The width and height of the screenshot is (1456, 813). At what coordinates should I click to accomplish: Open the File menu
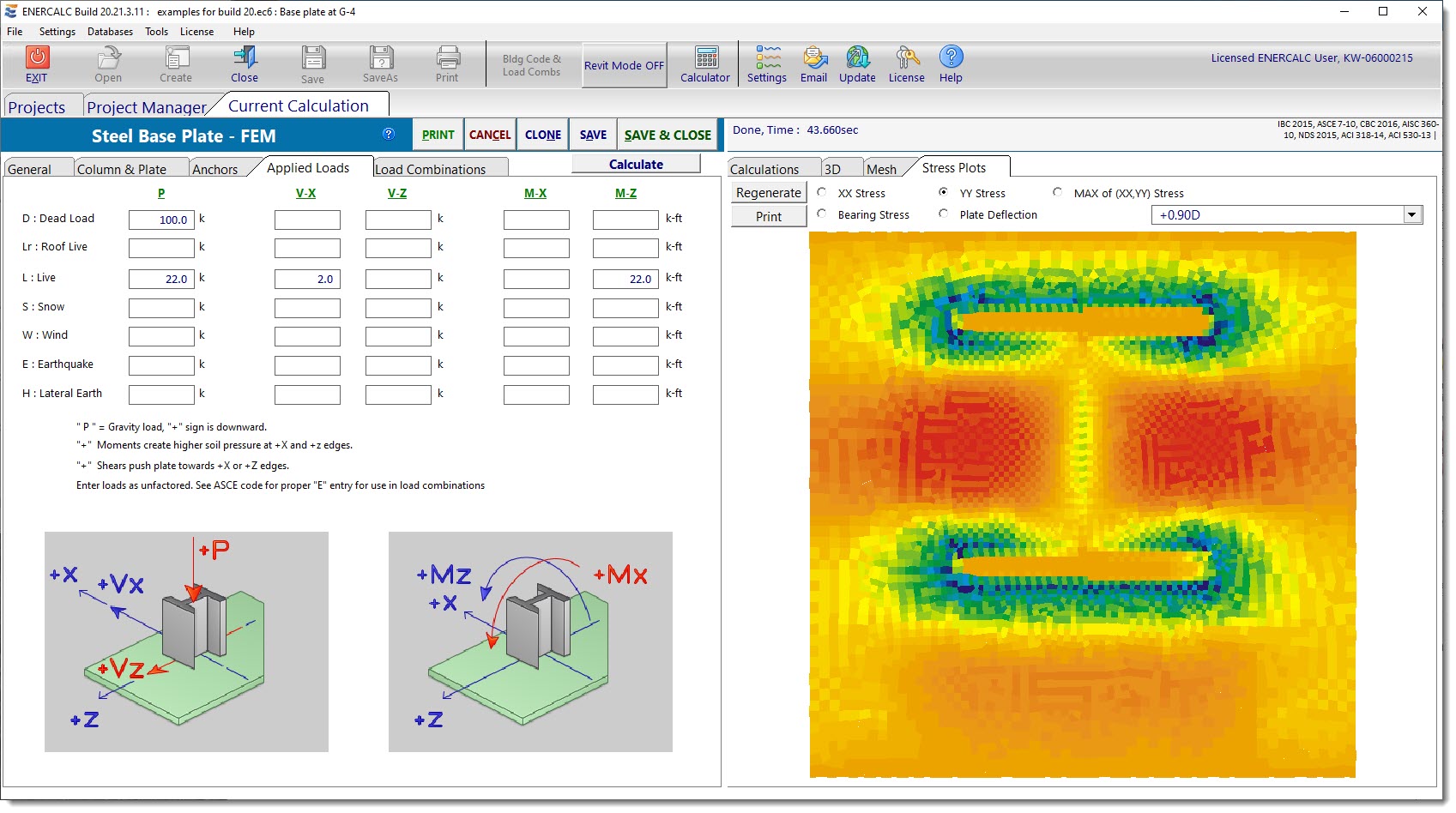(15, 32)
